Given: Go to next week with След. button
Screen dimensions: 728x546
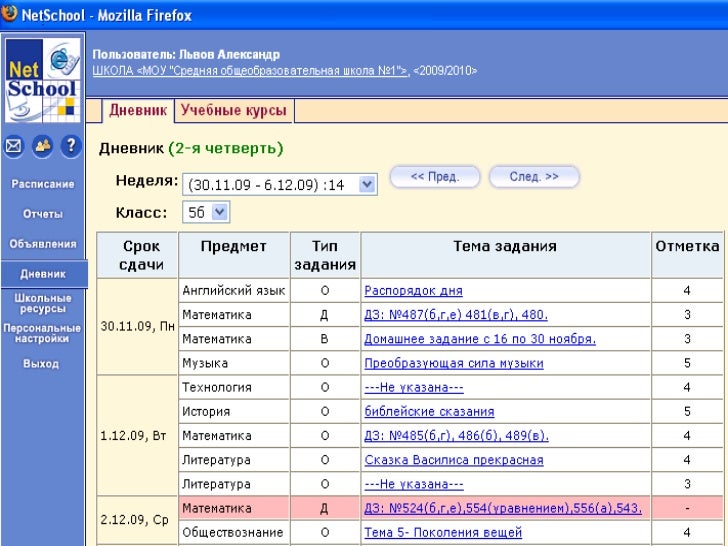Looking at the screenshot, I should (534, 177).
